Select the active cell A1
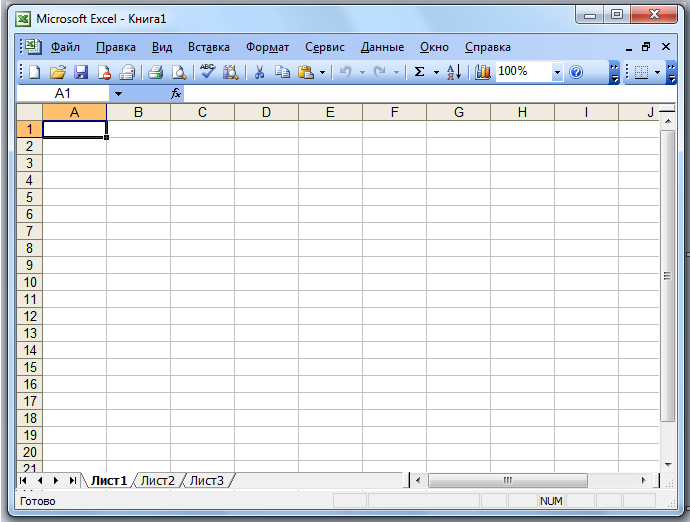Image resolution: width=690 pixels, height=522 pixels. click(x=74, y=129)
